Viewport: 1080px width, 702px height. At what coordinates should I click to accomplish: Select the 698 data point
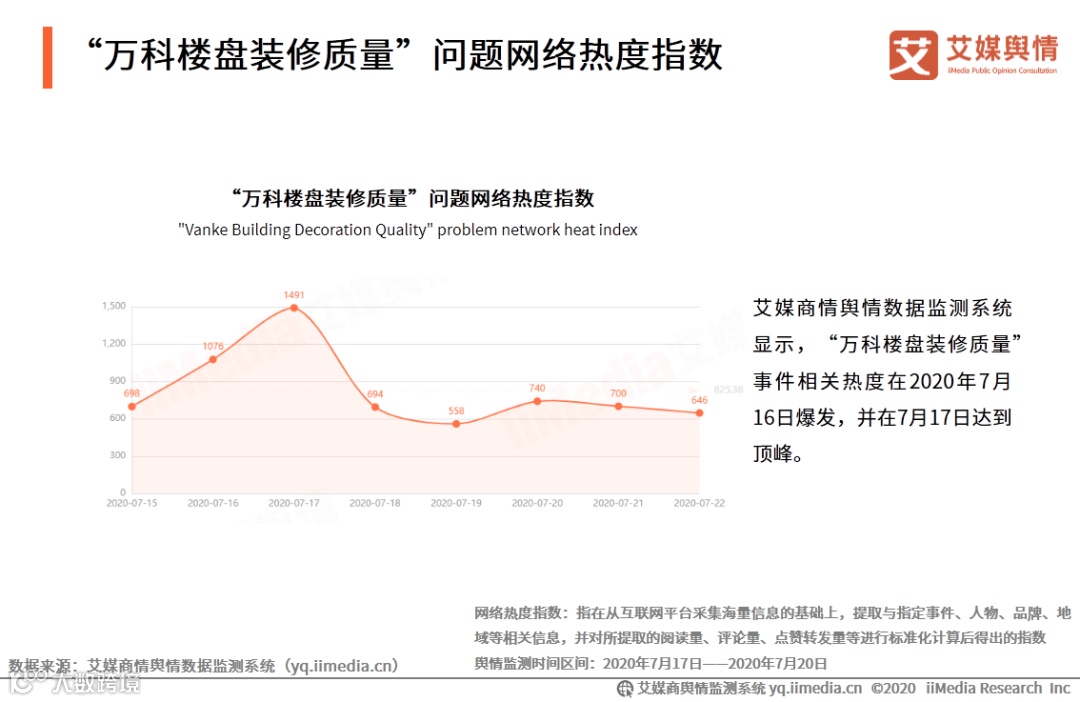point(132,406)
